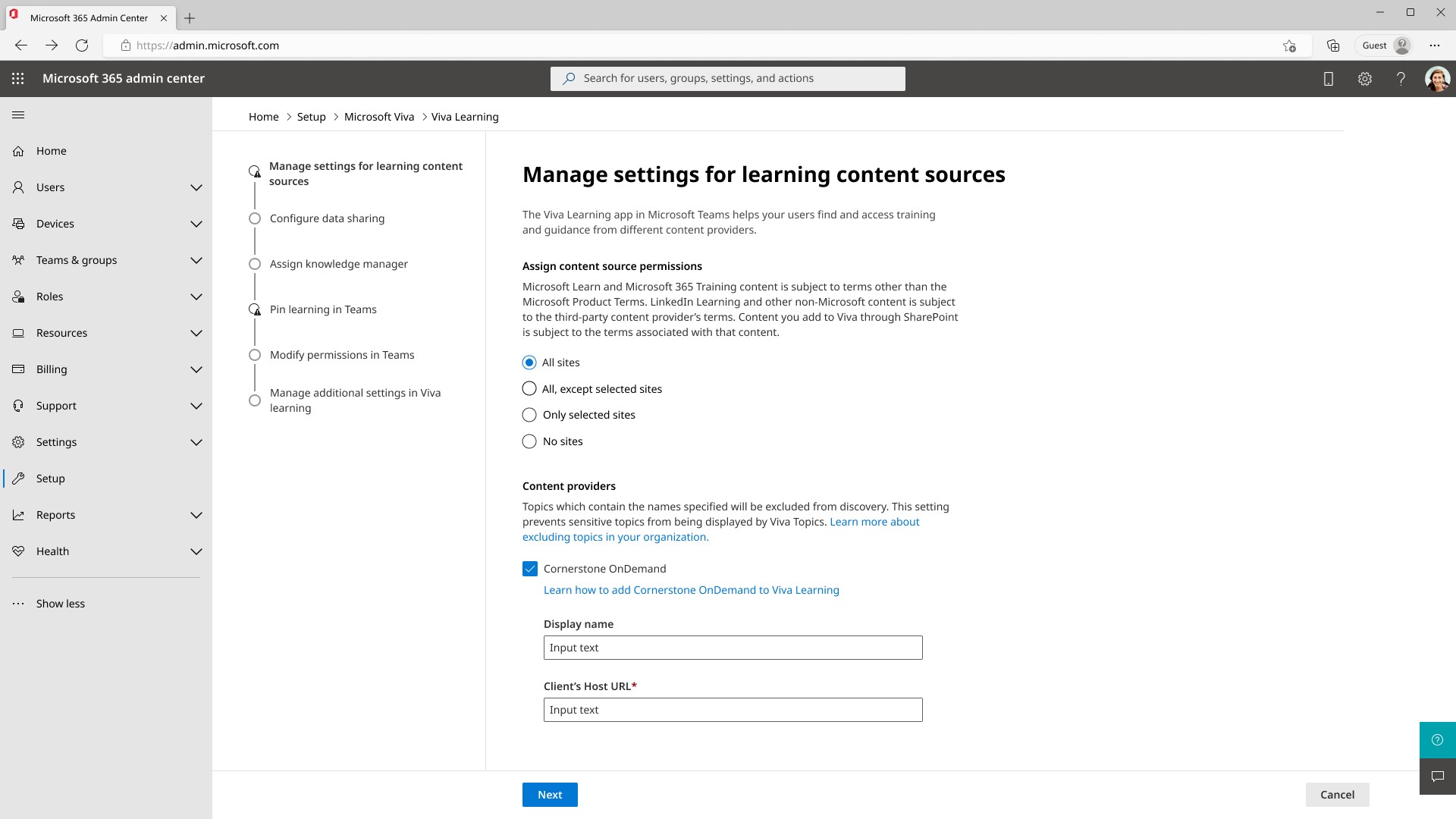Open the Cornerstone OnDemand learn how link
Image resolution: width=1456 pixels, height=819 pixels.
(691, 590)
